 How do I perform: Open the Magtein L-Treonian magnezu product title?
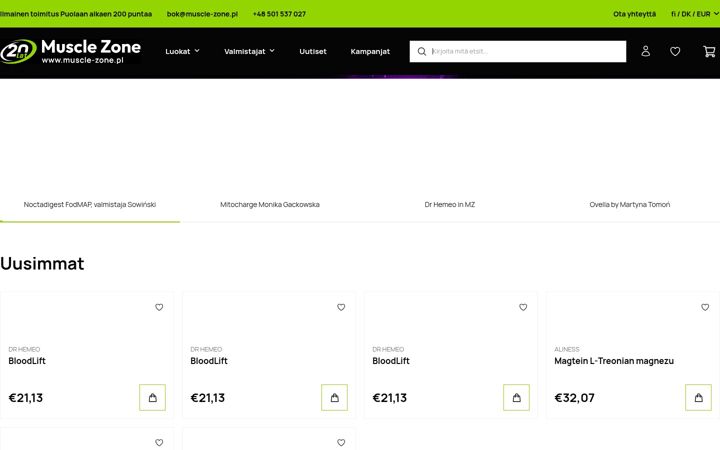click(614, 361)
